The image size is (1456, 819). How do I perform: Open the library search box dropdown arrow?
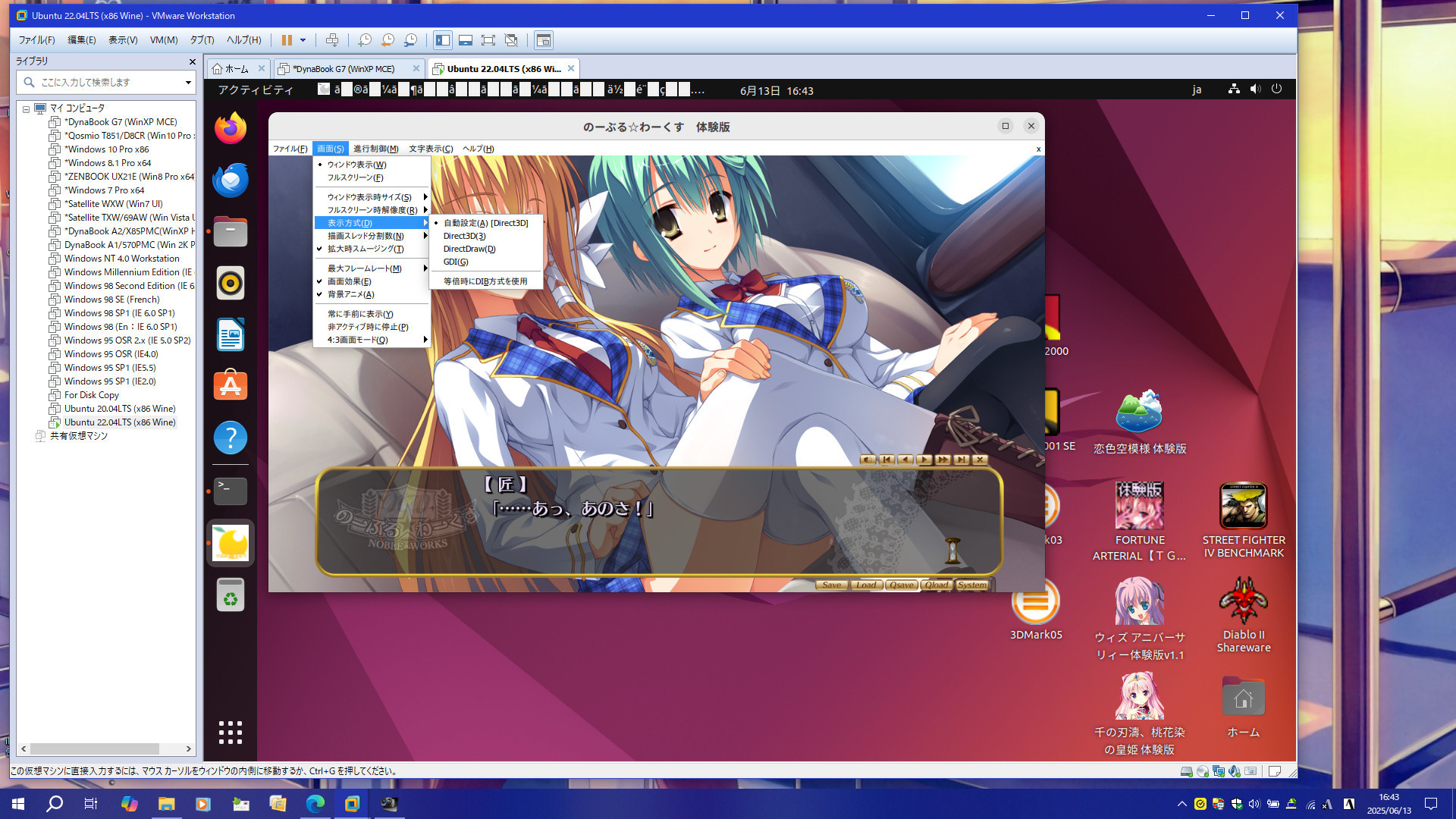pos(188,82)
